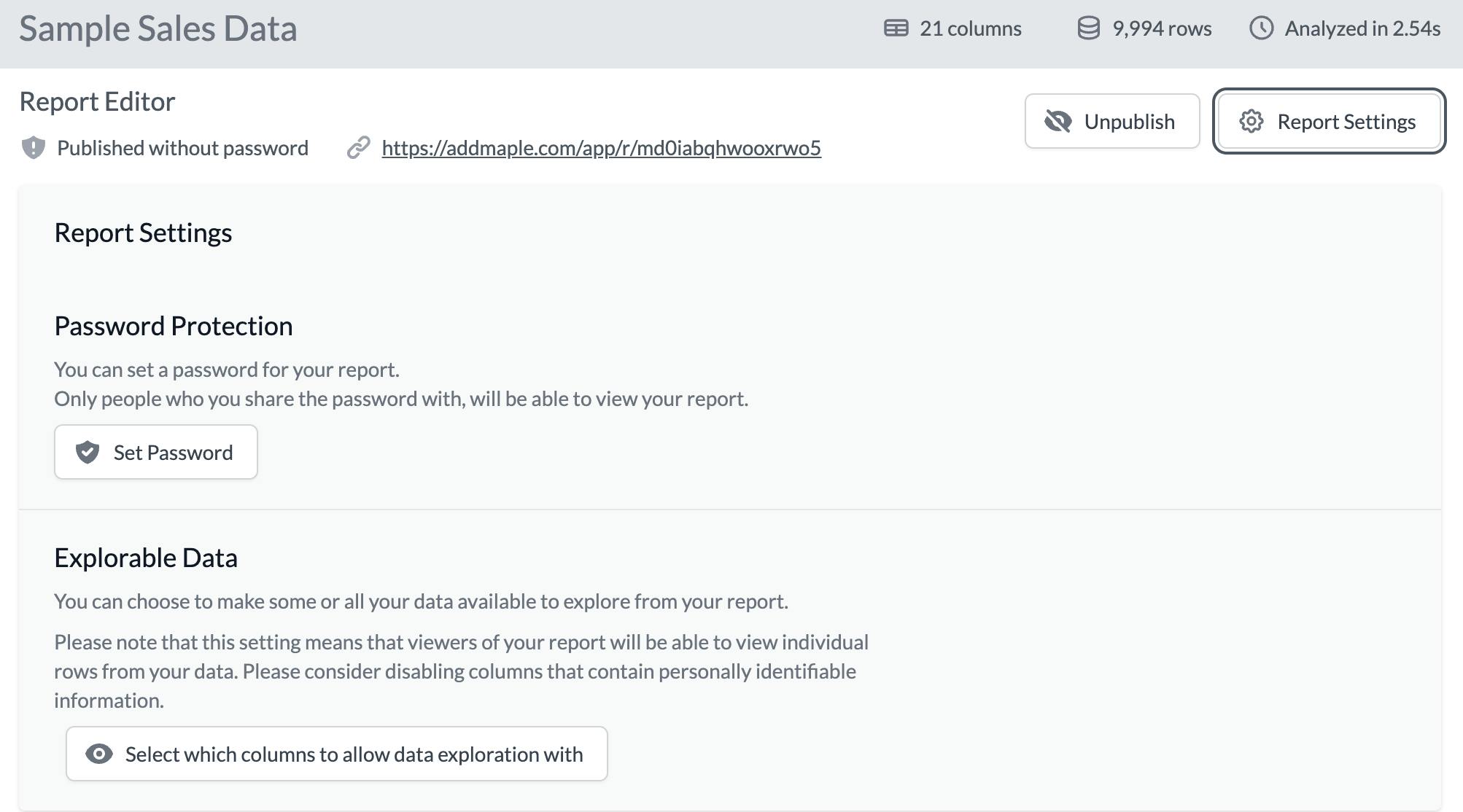Click the Analyzed in 2.54s text

pos(1362,28)
